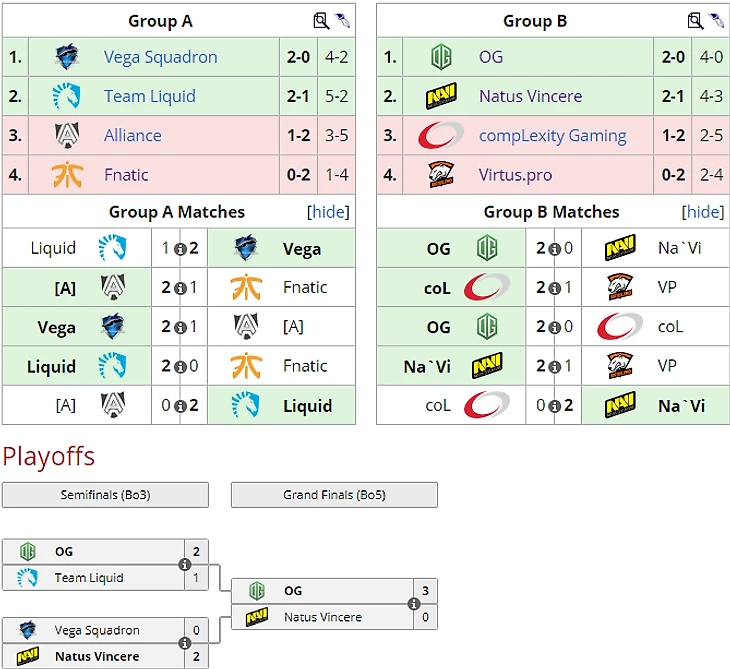Screen dimensions: 730x669
Task: Hide the Group A Matches section
Action: coord(327,212)
